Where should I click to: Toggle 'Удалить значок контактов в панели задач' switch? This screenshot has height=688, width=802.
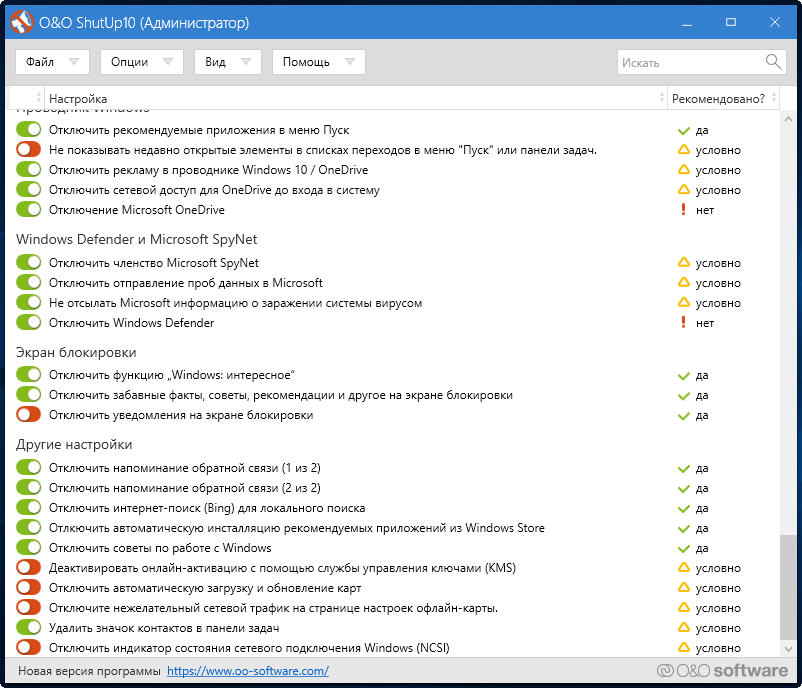28,627
